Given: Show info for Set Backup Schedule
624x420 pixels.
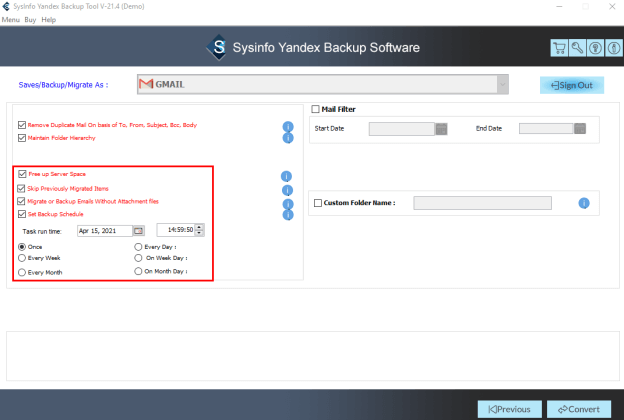Looking at the screenshot, I should [288, 215].
